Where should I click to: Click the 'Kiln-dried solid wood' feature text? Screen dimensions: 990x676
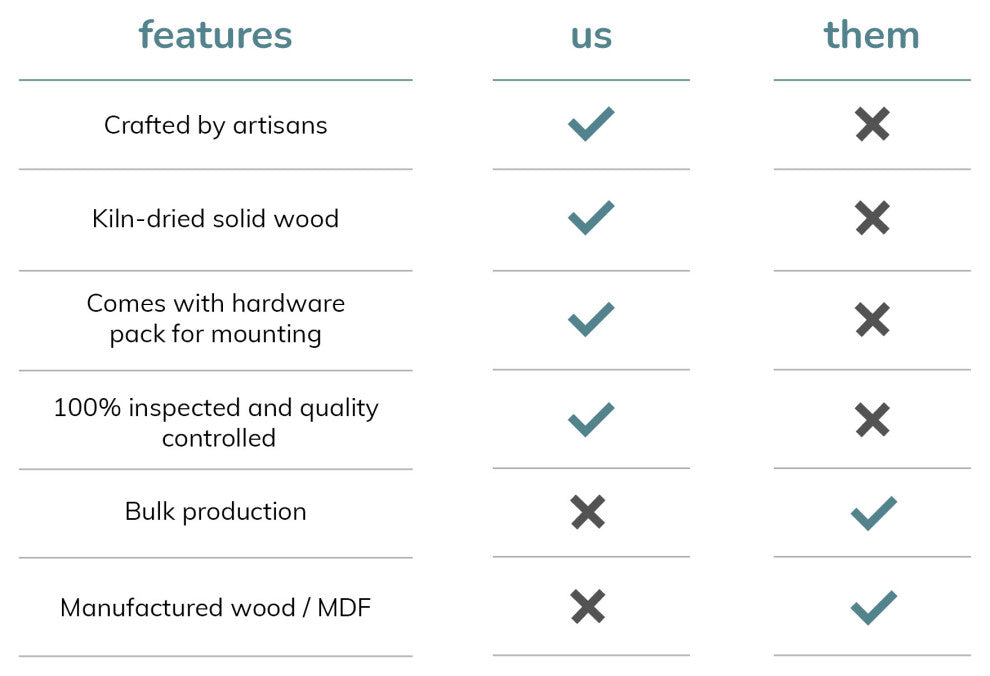[215, 218]
